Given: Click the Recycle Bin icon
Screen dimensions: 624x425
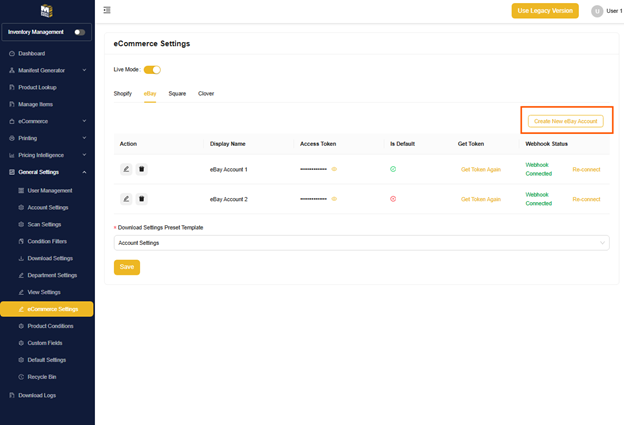Looking at the screenshot, I should tap(21, 377).
